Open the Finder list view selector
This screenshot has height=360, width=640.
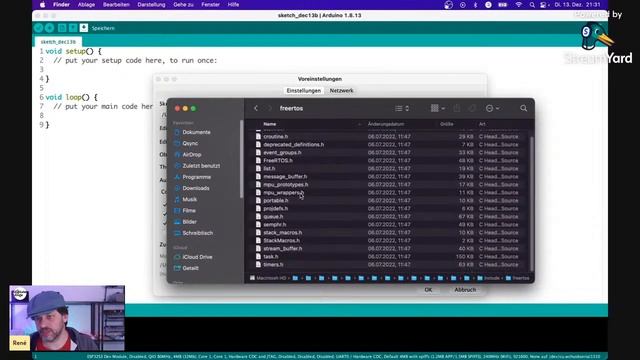(402, 108)
